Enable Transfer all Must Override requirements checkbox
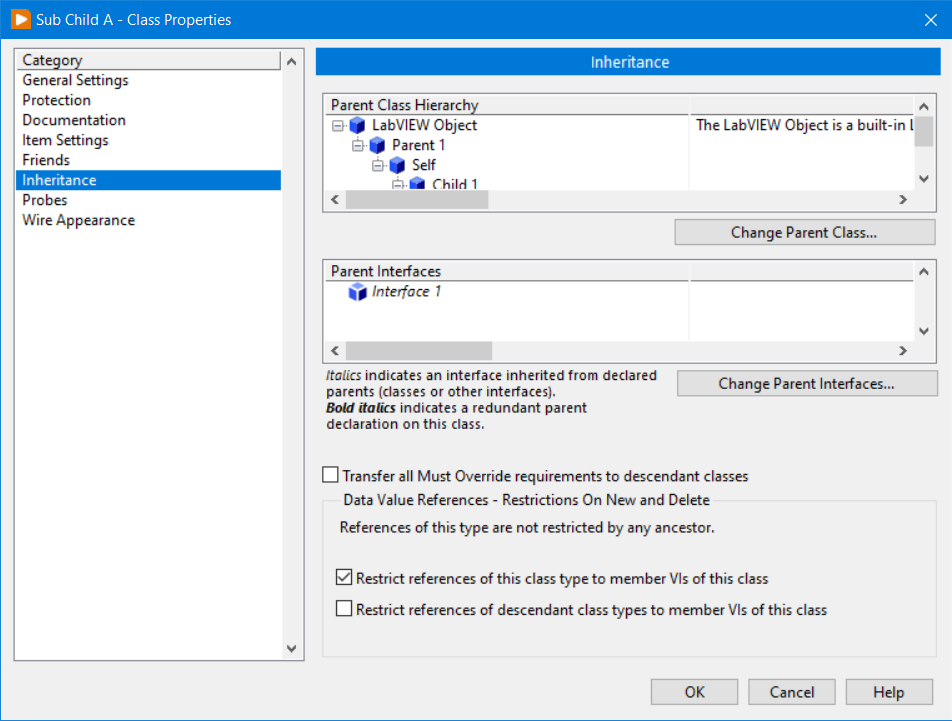952x721 pixels. (x=330, y=475)
